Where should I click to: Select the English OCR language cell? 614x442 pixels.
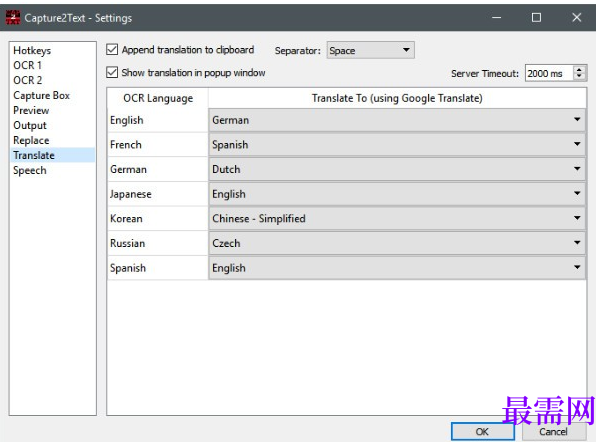pyautogui.click(x=158, y=120)
